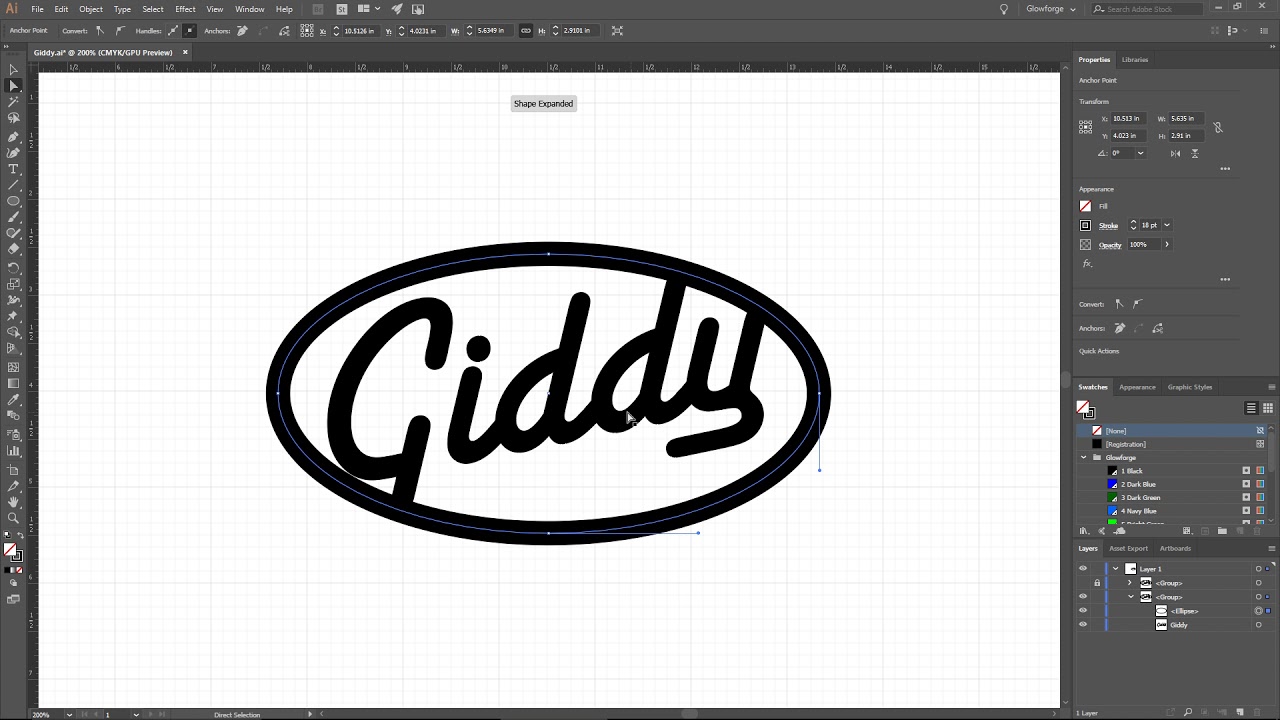Open Adobe Stock via St icon
The width and height of the screenshot is (1280, 720).
(341, 9)
